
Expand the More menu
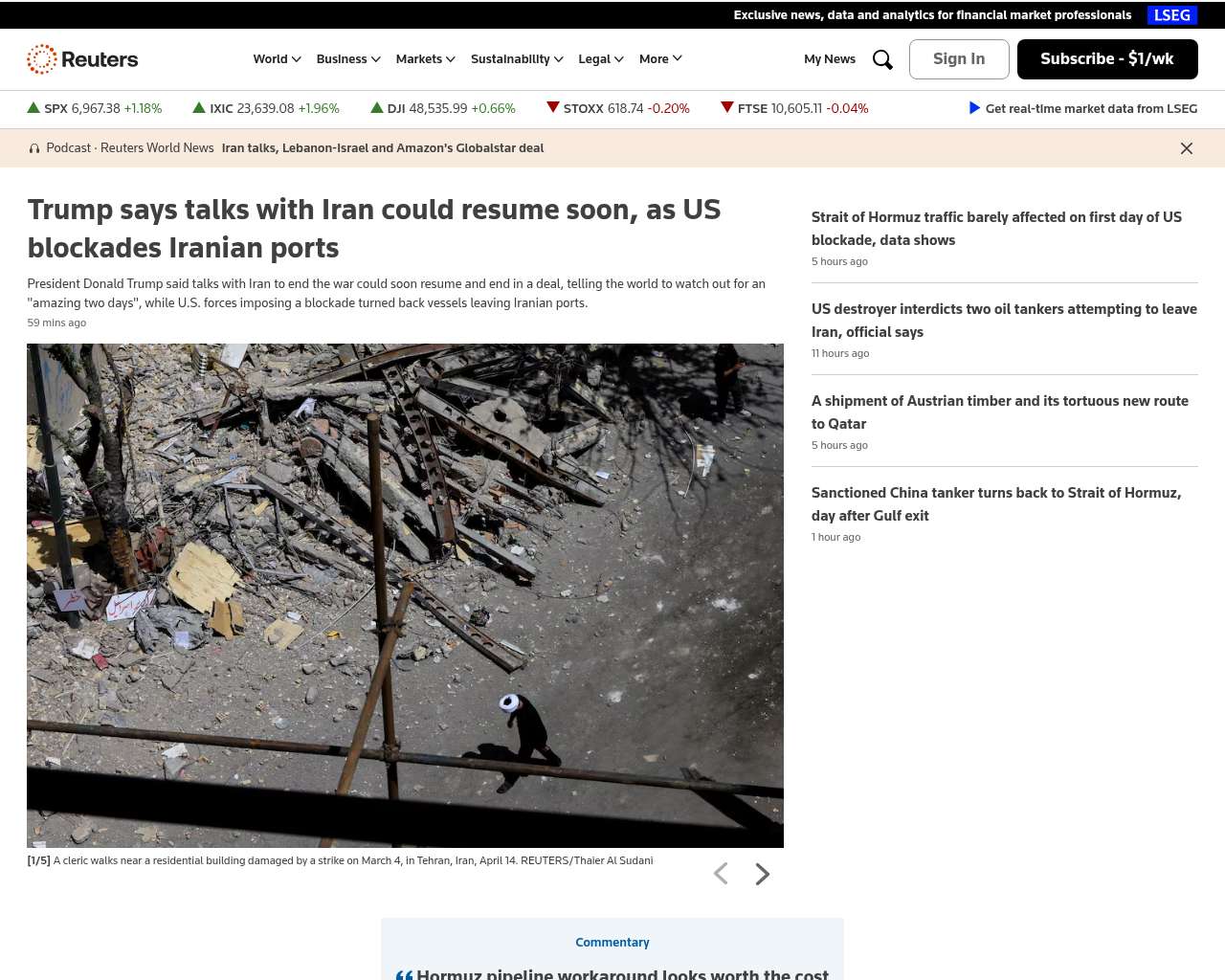(660, 59)
